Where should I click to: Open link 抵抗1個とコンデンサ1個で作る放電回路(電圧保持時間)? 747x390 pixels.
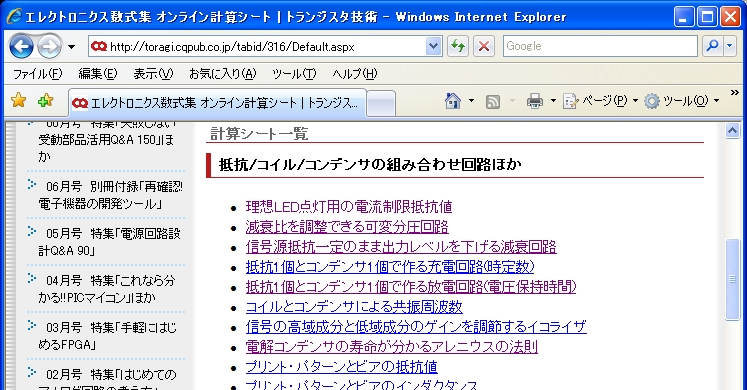pyautogui.click(x=411, y=287)
